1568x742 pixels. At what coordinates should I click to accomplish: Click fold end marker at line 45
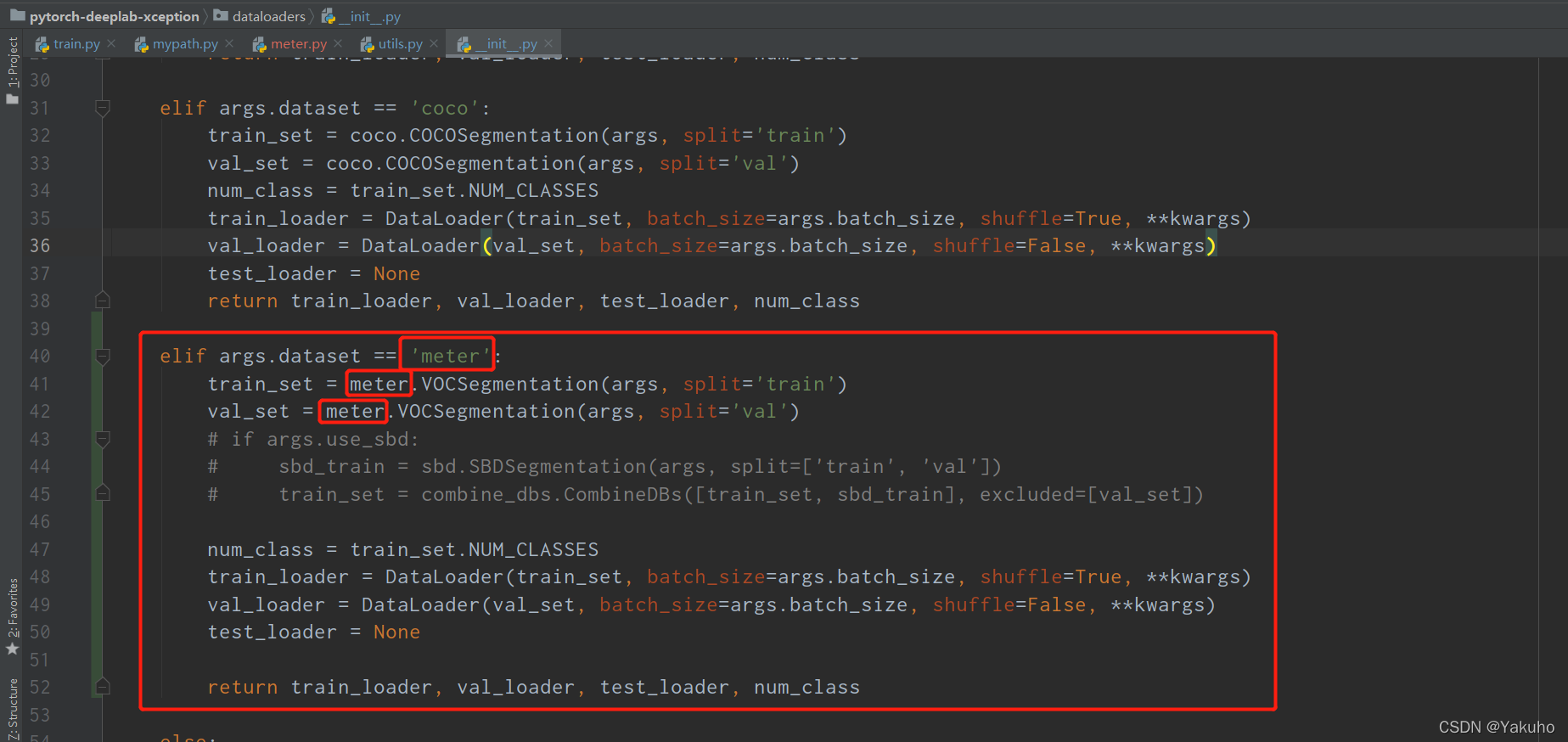(103, 494)
